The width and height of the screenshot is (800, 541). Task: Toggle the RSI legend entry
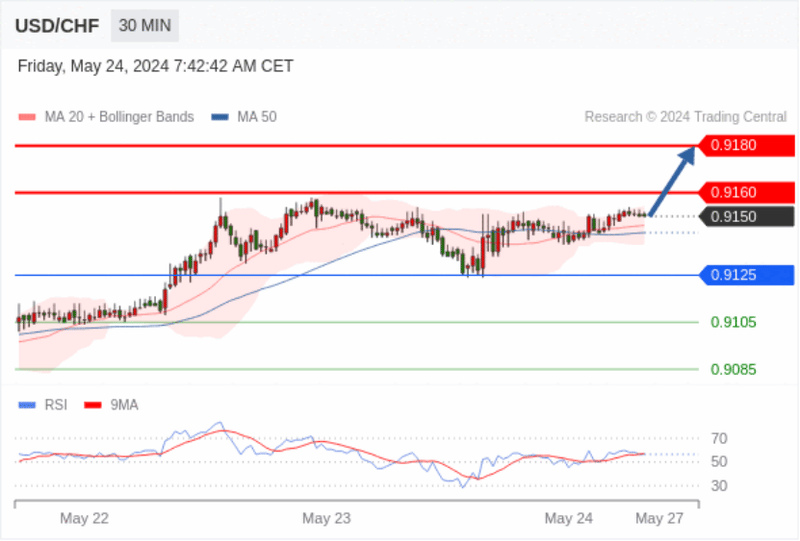click(x=43, y=405)
